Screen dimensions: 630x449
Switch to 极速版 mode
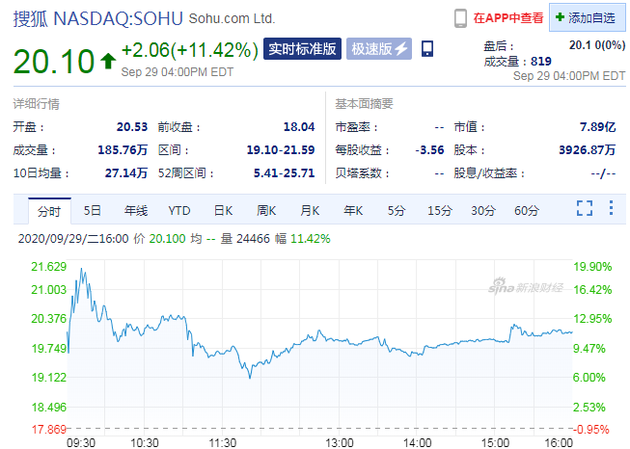(379, 49)
